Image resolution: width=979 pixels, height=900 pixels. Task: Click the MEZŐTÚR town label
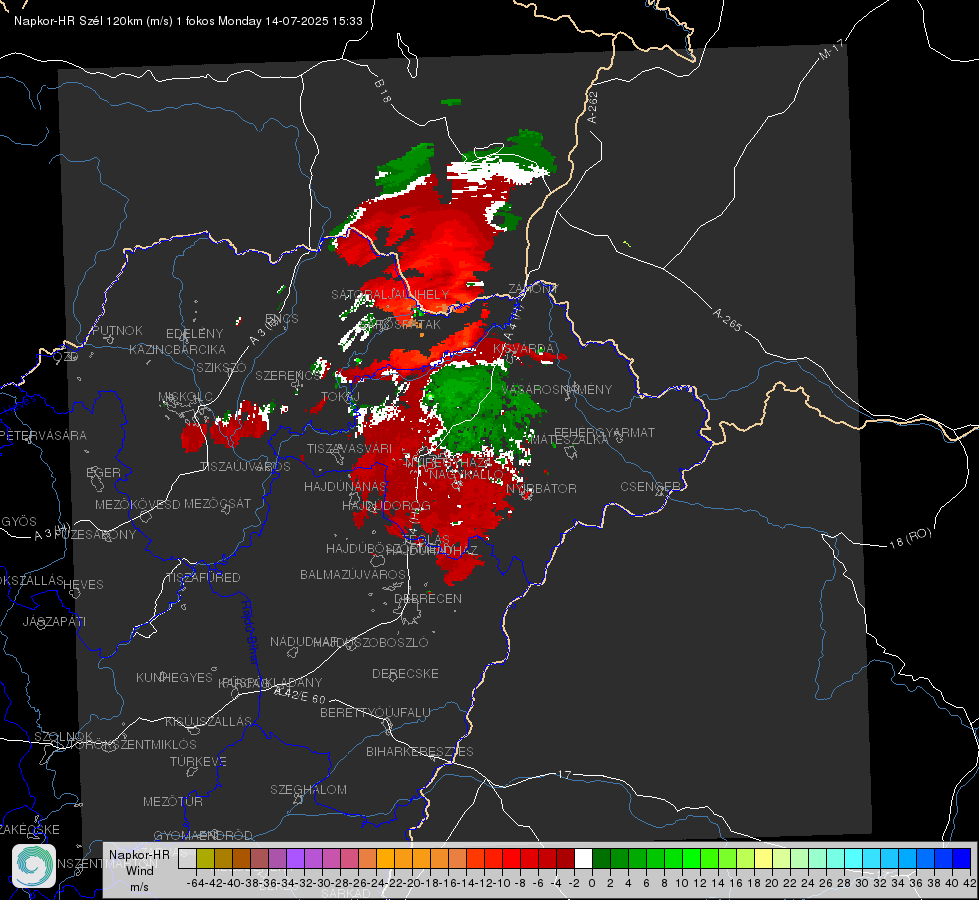(x=173, y=801)
